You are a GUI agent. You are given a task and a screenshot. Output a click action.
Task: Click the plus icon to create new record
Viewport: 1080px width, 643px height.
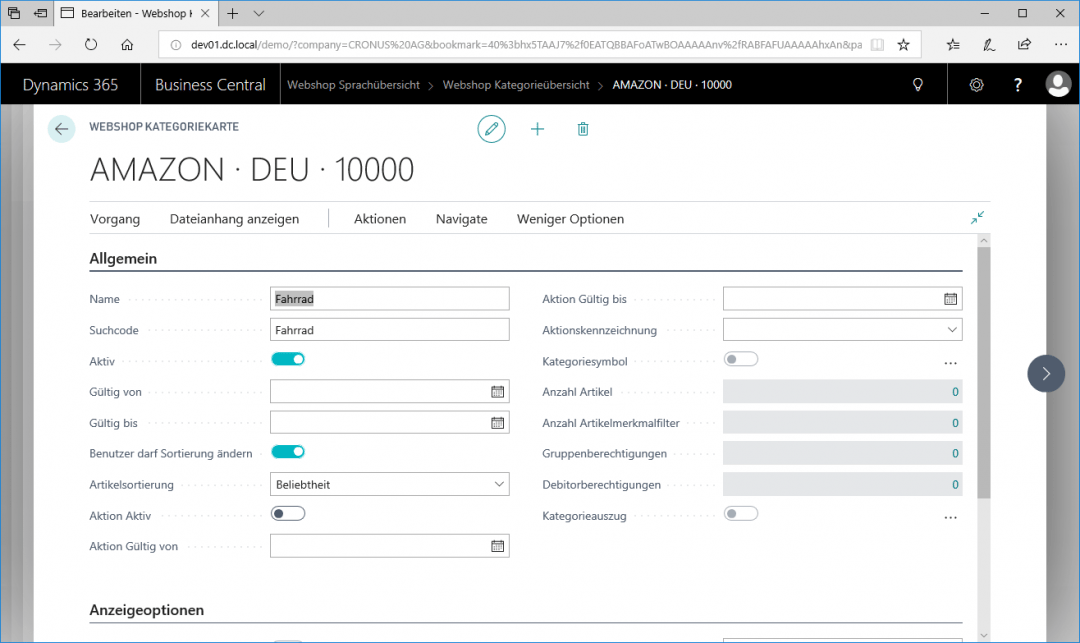pos(537,129)
